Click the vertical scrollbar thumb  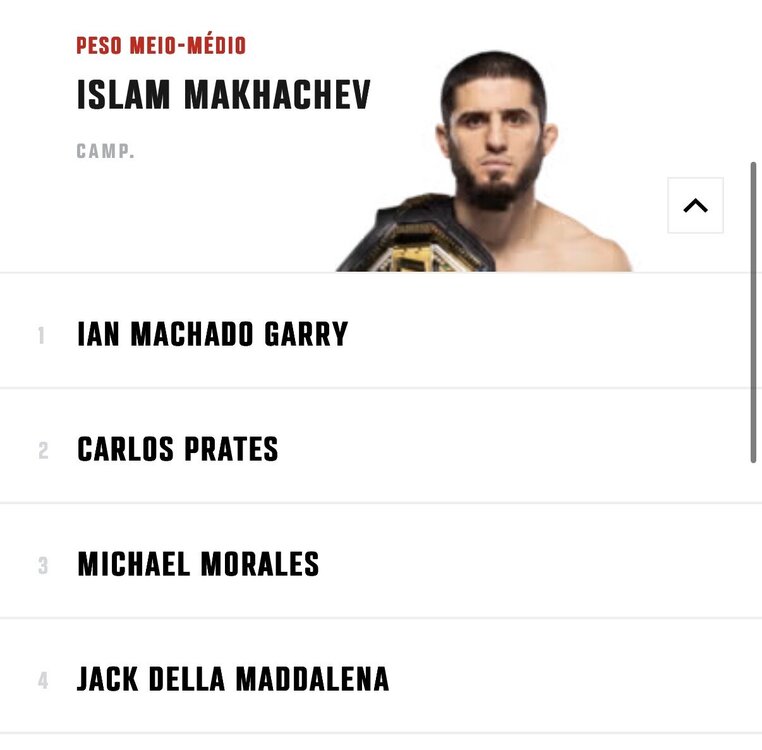[753, 312]
